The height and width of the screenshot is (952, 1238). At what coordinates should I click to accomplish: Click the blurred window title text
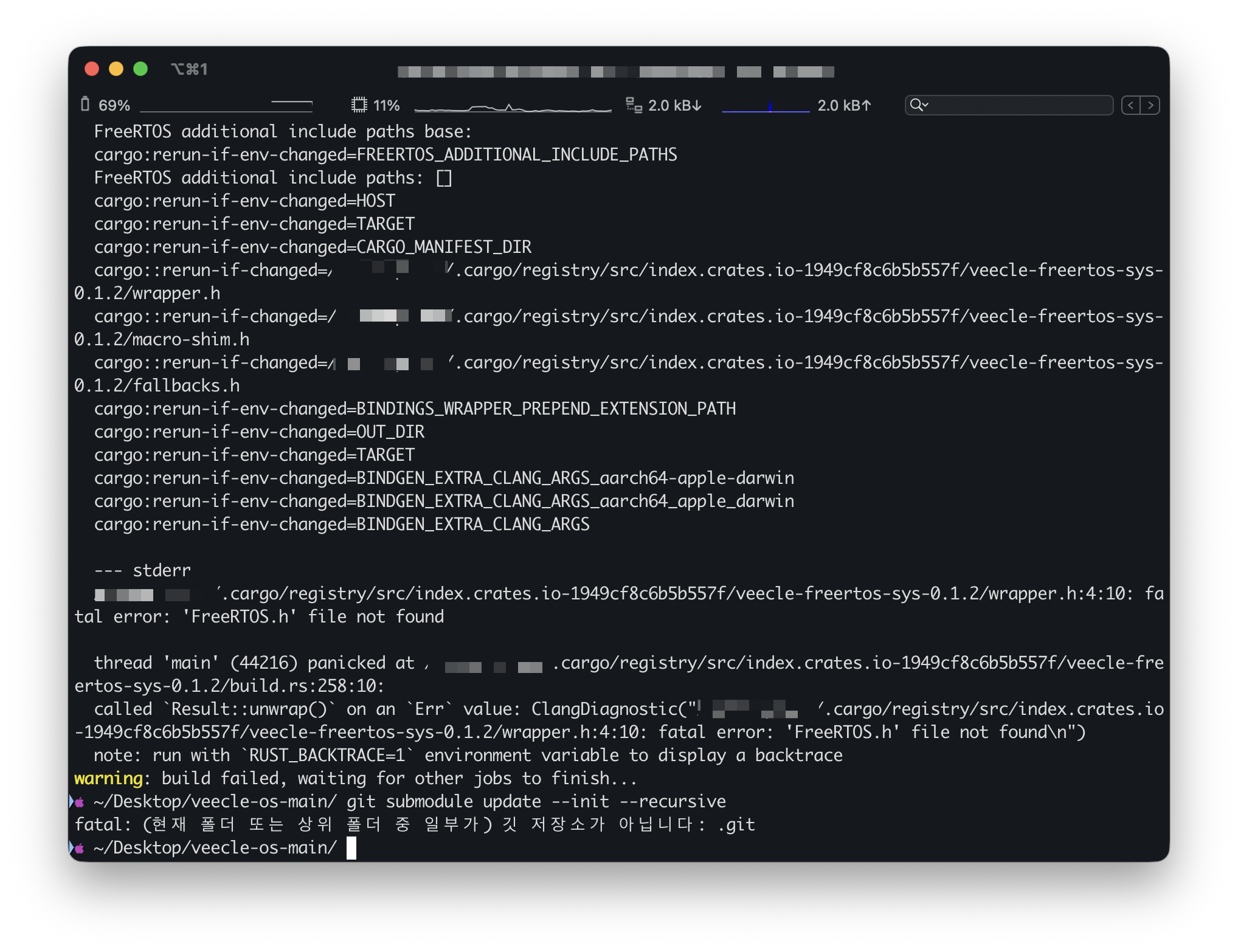tap(615, 72)
